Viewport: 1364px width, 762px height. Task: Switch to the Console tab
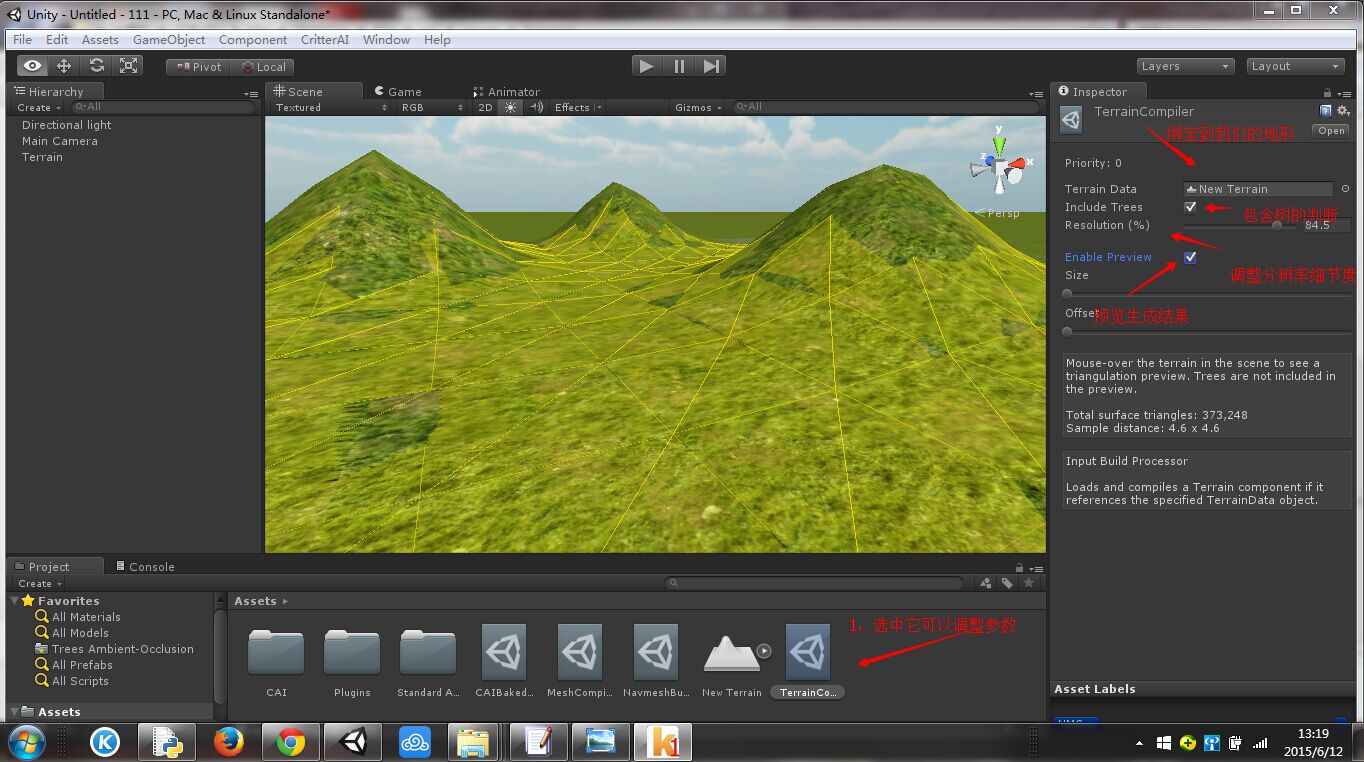click(145, 566)
